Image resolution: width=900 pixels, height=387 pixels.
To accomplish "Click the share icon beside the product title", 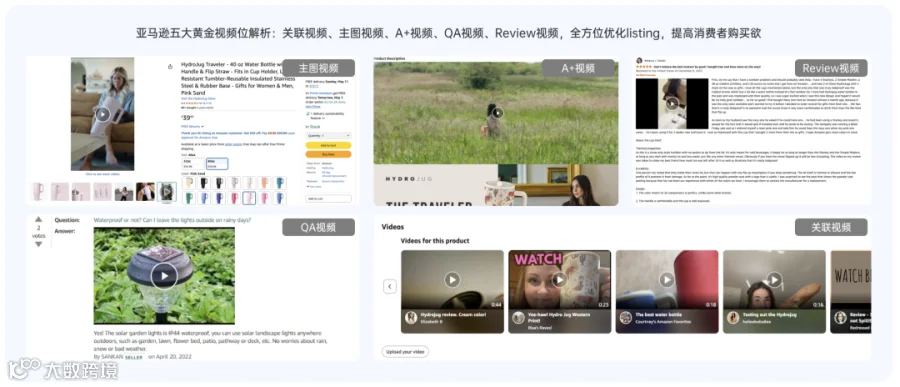I will click(170, 67).
